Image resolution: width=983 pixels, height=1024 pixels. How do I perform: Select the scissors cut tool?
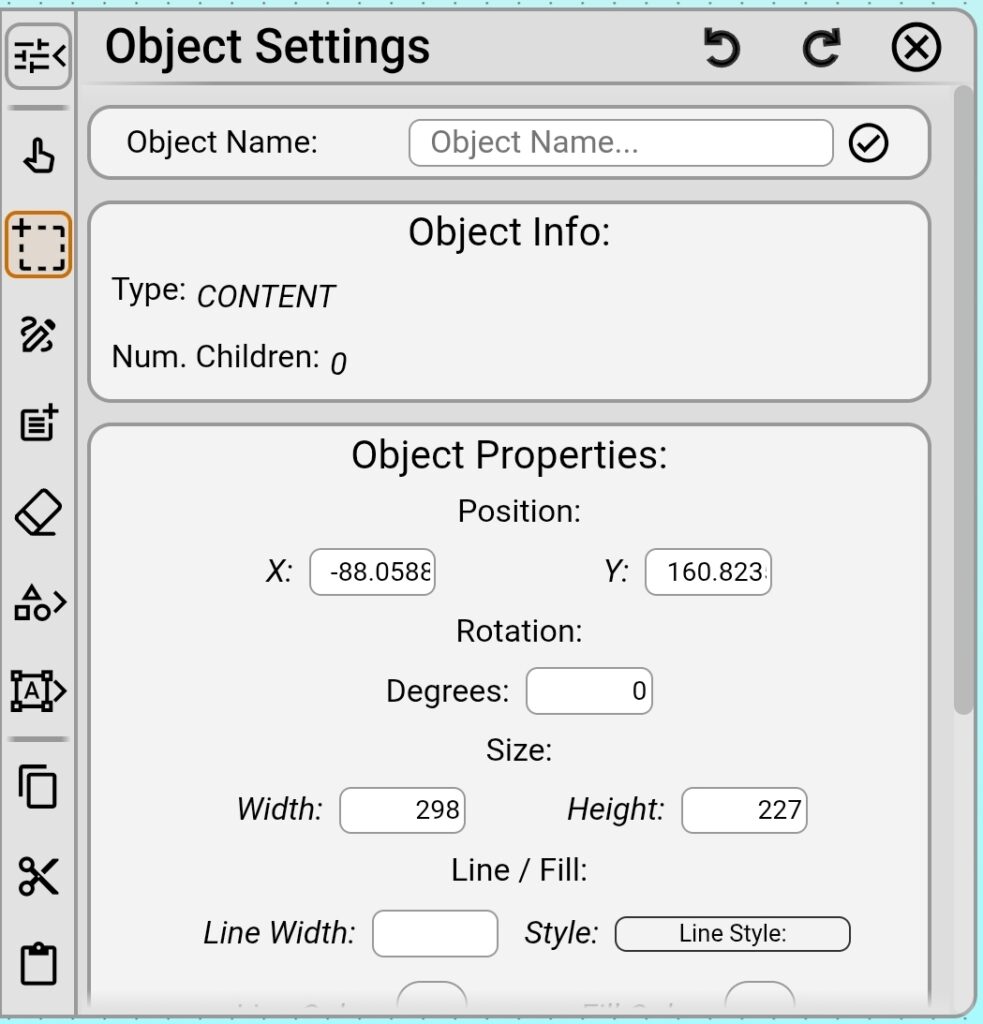click(38, 877)
